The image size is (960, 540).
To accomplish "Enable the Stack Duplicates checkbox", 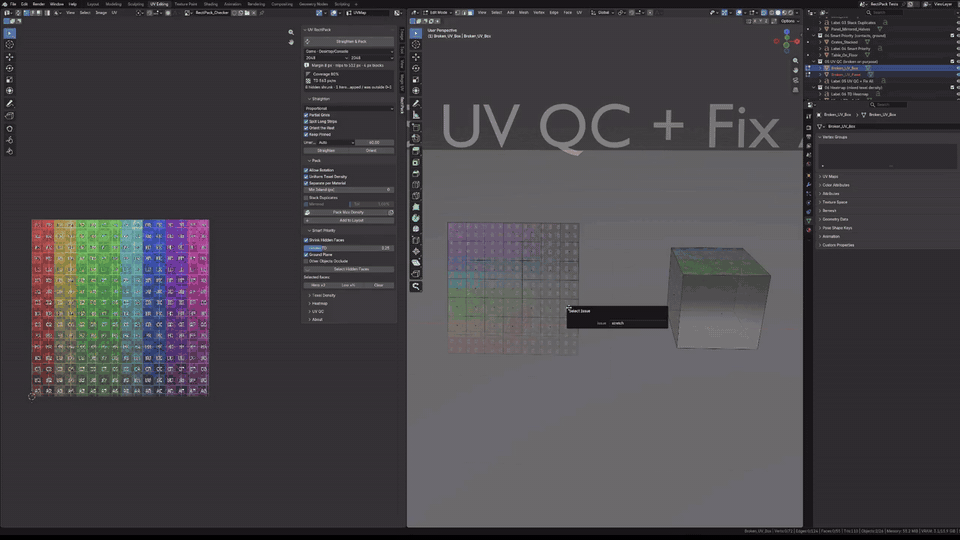I will [x=306, y=198].
